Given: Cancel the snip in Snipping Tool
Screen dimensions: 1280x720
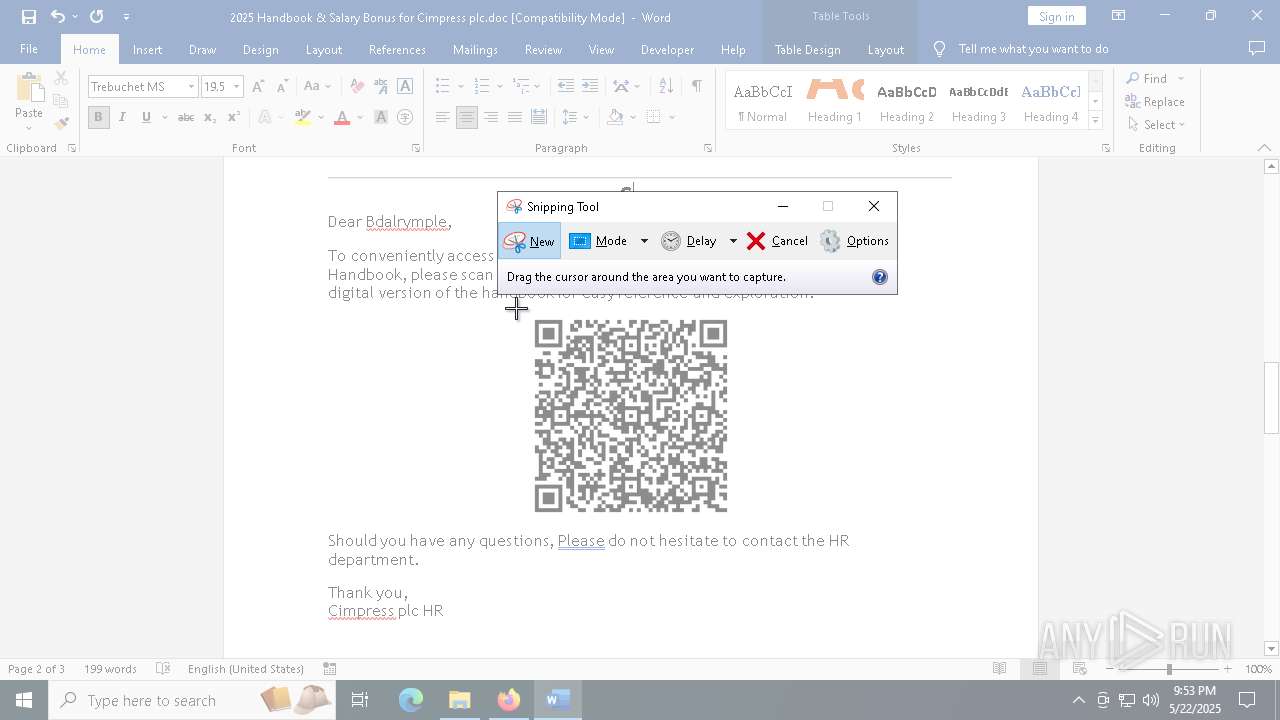Looking at the screenshot, I should pyautogui.click(x=777, y=241).
